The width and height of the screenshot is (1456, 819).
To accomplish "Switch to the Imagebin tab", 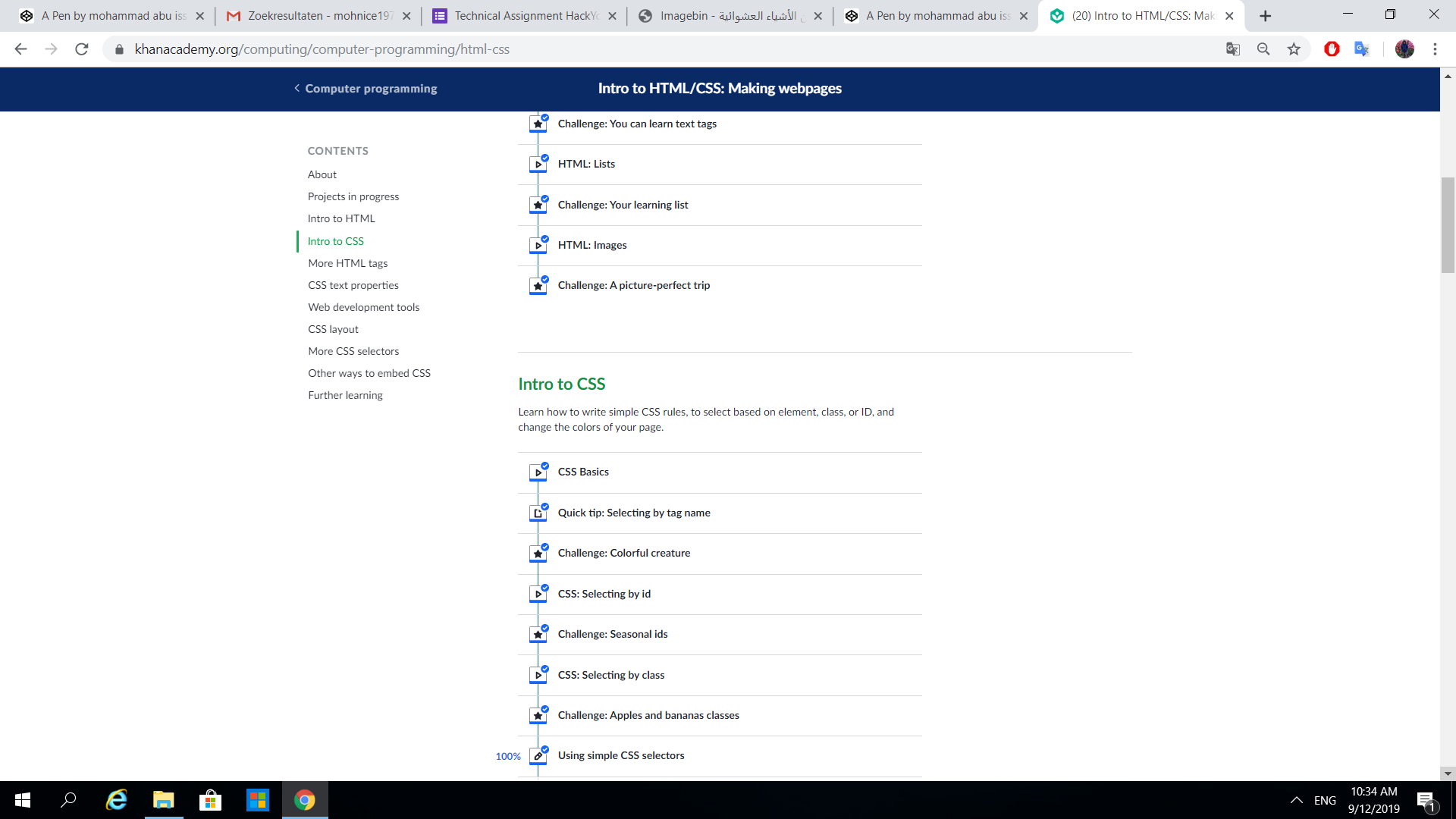I will pyautogui.click(x=731, y=16).
